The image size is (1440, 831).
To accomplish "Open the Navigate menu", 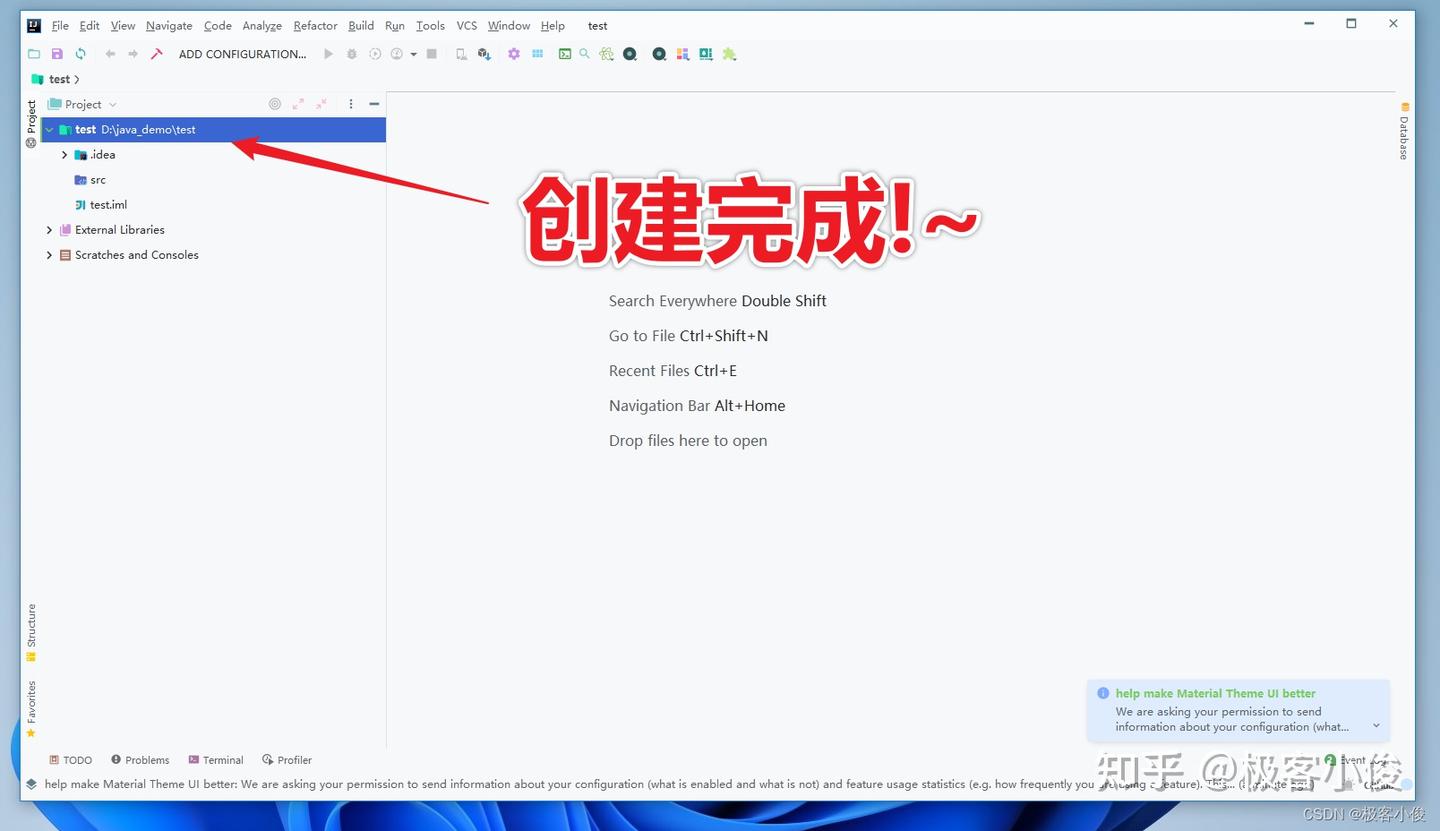I will click(x=168, y=25).
